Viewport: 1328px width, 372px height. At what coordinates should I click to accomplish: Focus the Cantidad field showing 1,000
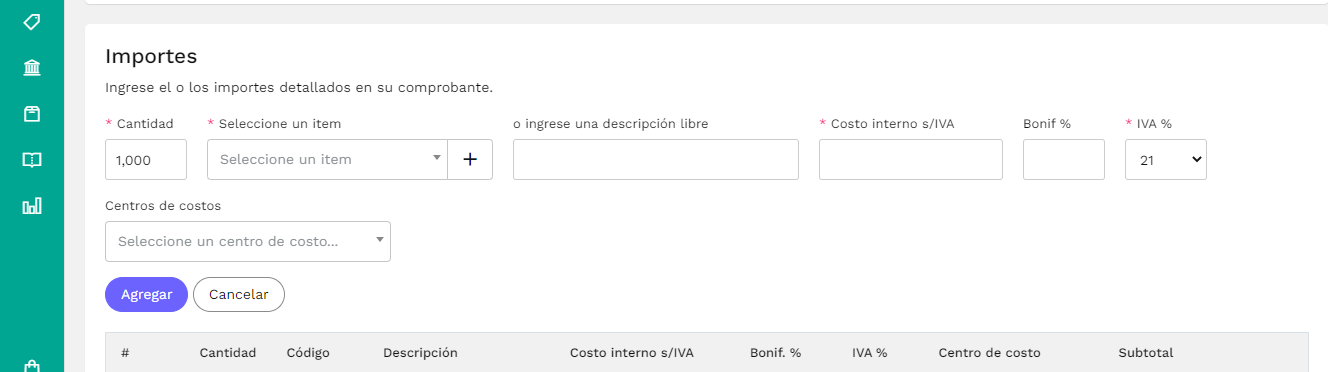click(146, 159)
